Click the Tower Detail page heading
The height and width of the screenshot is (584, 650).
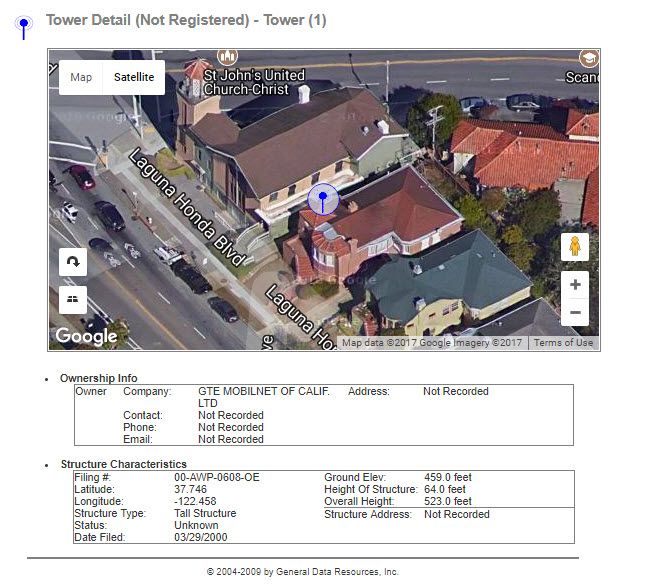[x=186, y=20]
